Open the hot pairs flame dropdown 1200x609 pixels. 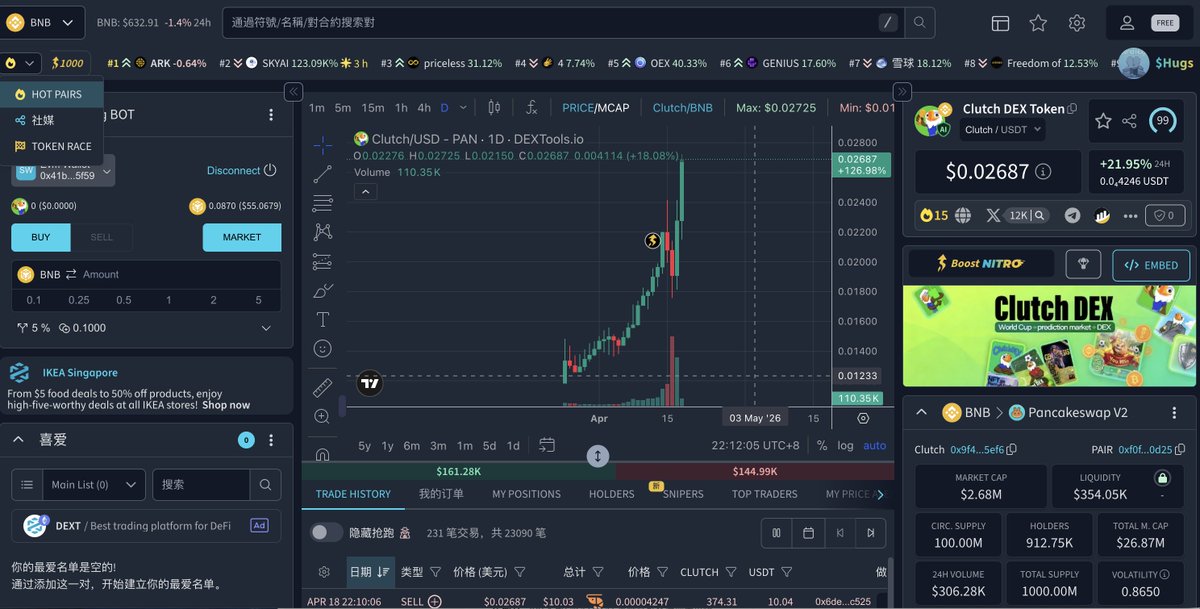pyautogui.click(x=21, y=63)
